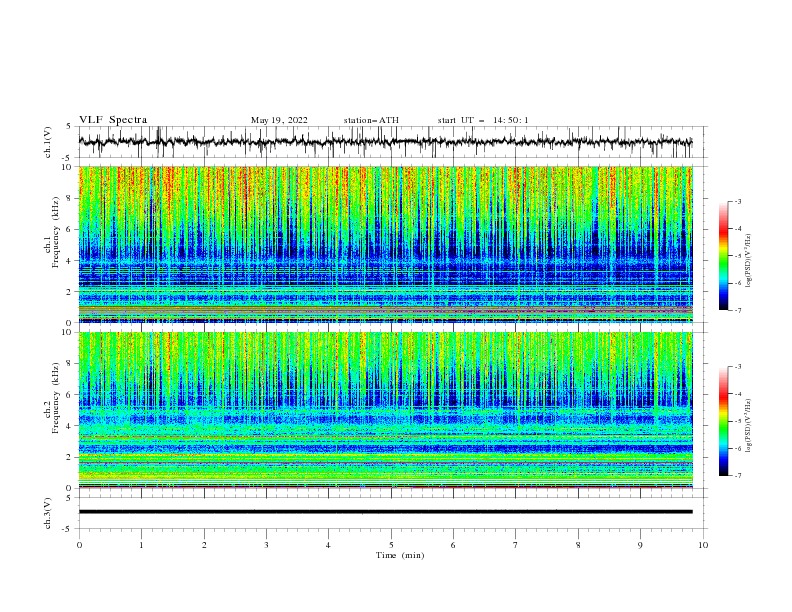
Task: Click the -5 tick on ch.2 colorbar
Action: (737, 421)
